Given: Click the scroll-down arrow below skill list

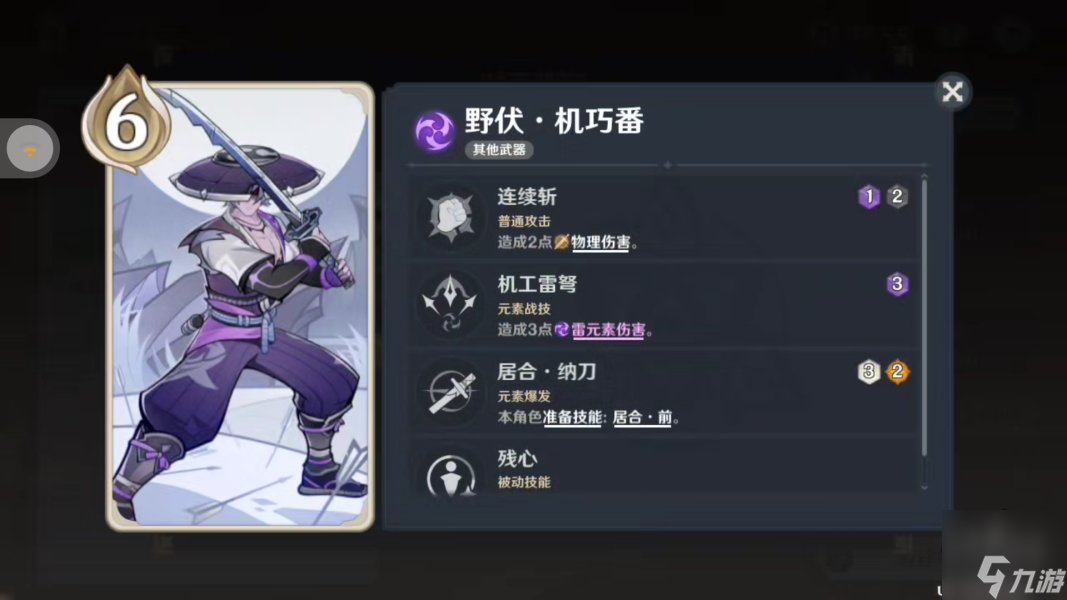Looking at the screenshot, I should coord(923,487).
